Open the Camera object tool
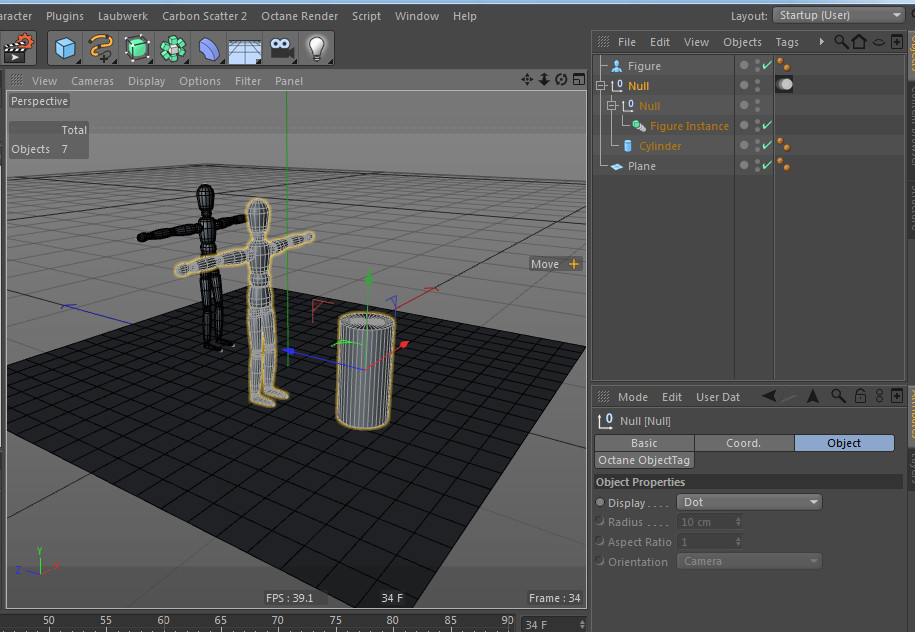This screenshot has height=632, width=915. pos(282,47)
